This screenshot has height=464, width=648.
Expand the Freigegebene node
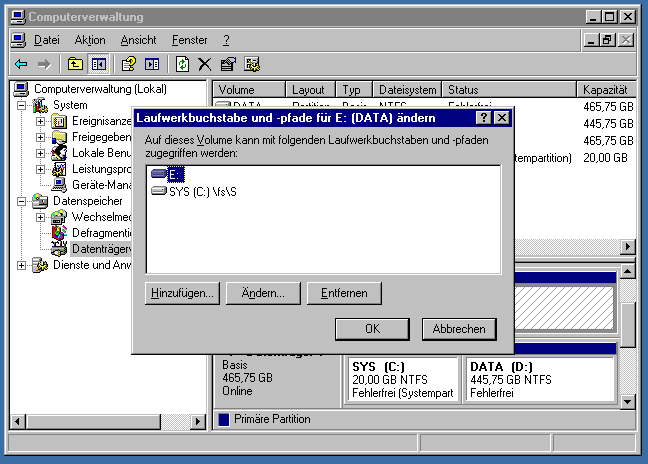[40, 137]
